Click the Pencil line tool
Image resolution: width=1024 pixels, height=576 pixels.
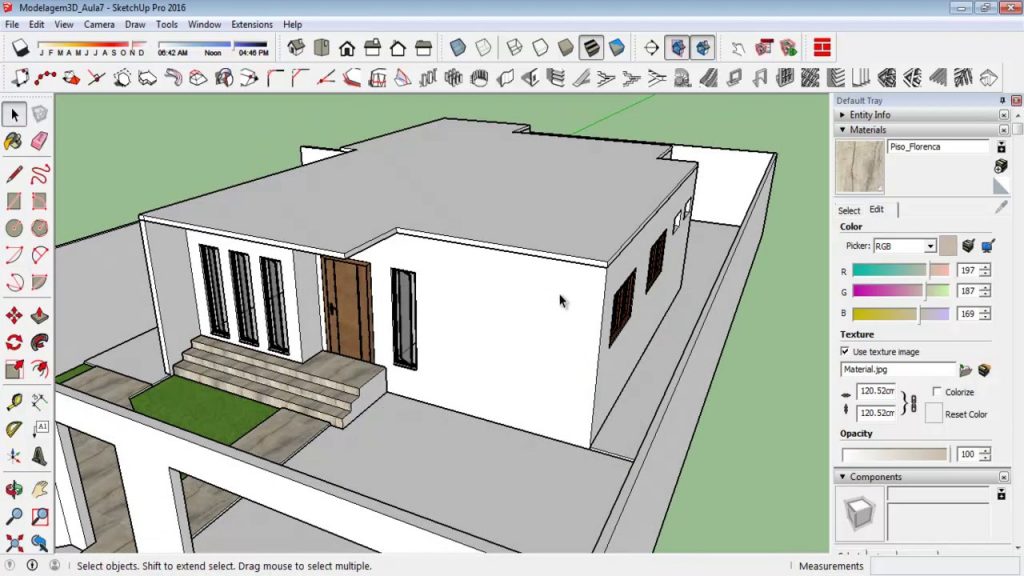pos(14,175)
